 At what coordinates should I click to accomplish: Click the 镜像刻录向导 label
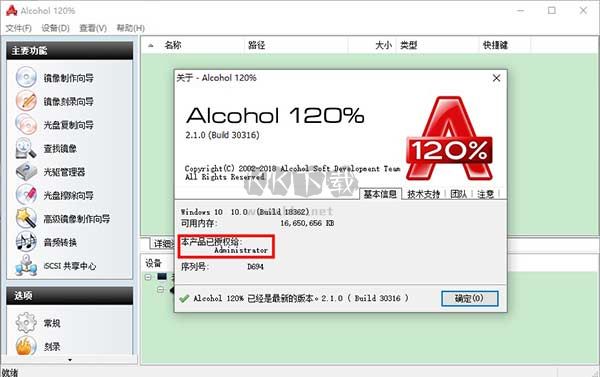[x=68, y=101]
